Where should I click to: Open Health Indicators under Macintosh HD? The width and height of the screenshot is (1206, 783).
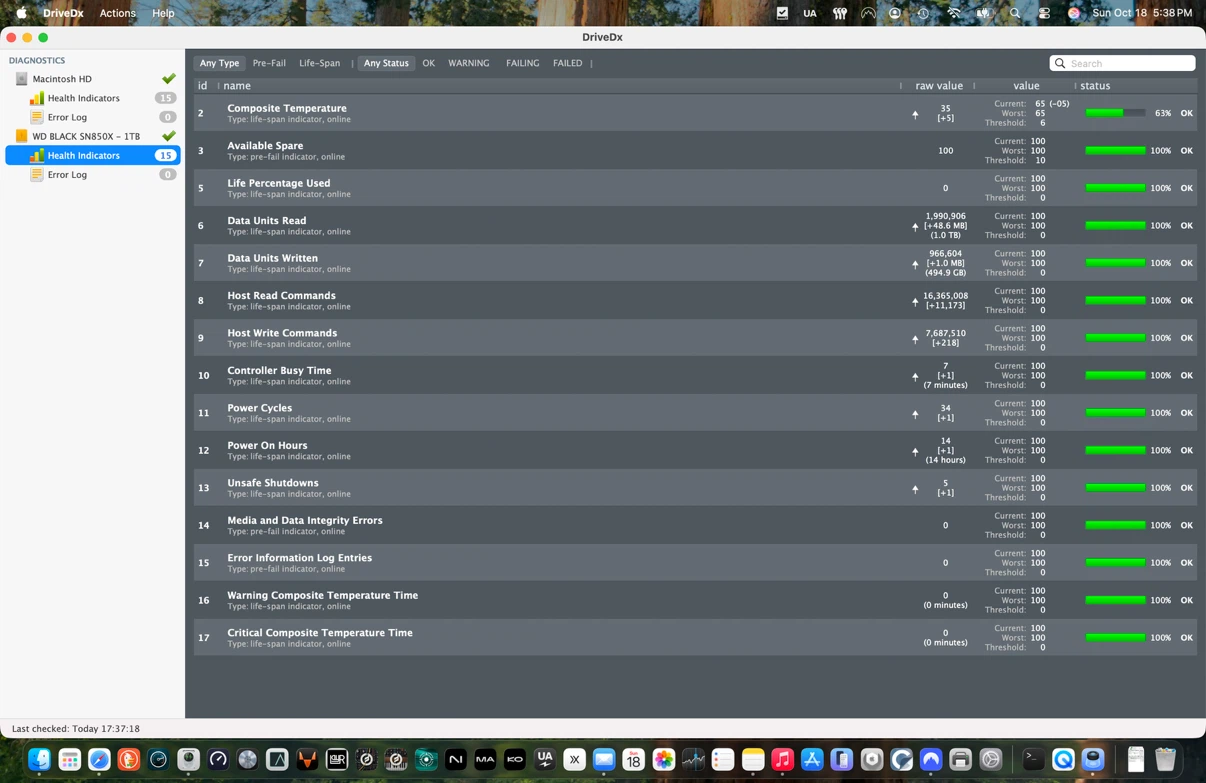84,98
